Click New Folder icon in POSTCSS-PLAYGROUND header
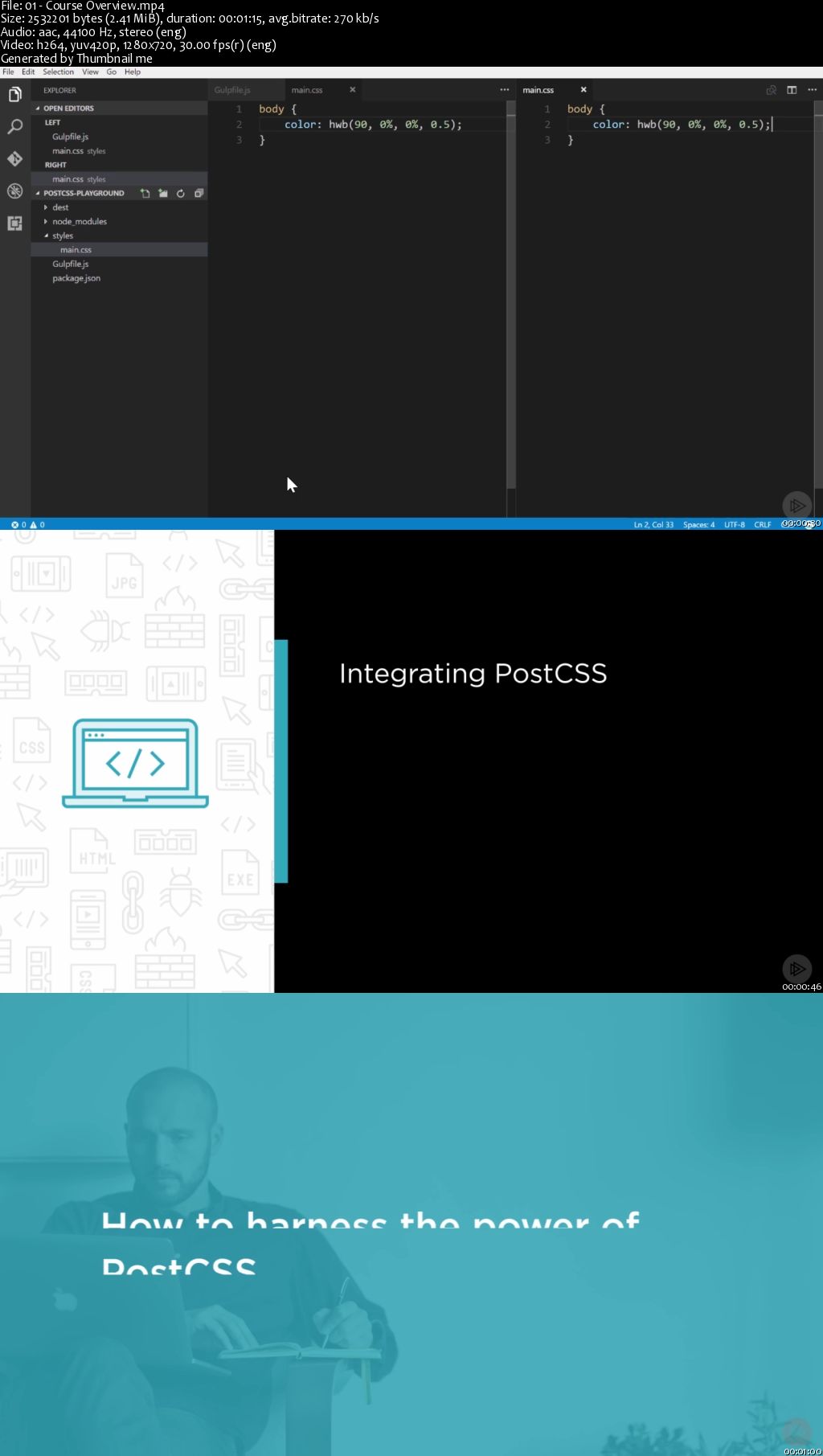The height and width of the screenshot is (1456, 823). click(163, 194)
